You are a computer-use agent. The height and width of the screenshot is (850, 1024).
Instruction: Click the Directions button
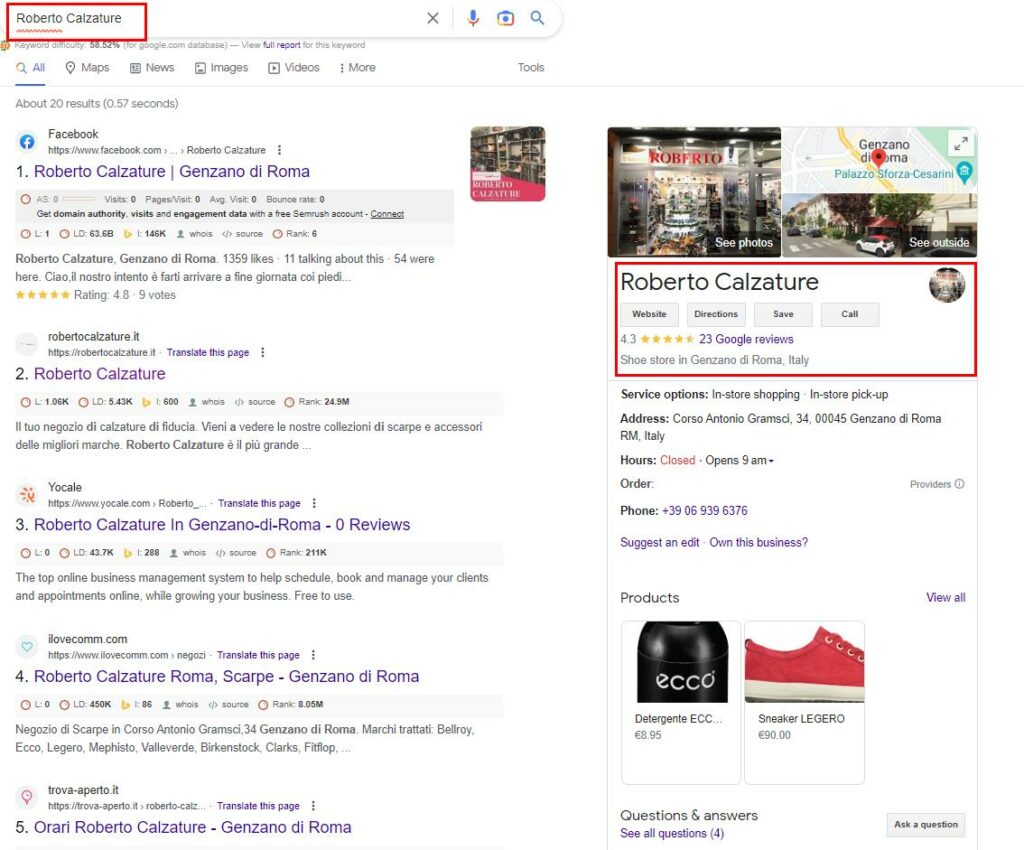tap(716, 314)
